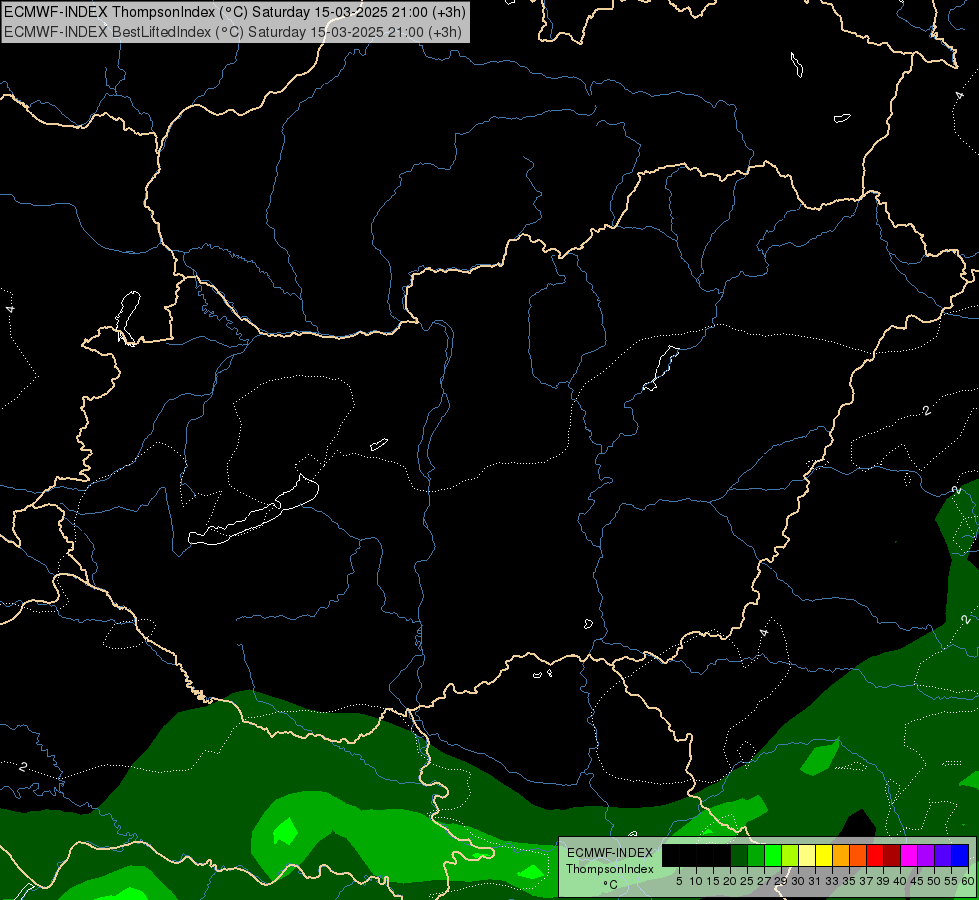Click legend scale value 31
The image size is (979, 900).
point(815,881)
